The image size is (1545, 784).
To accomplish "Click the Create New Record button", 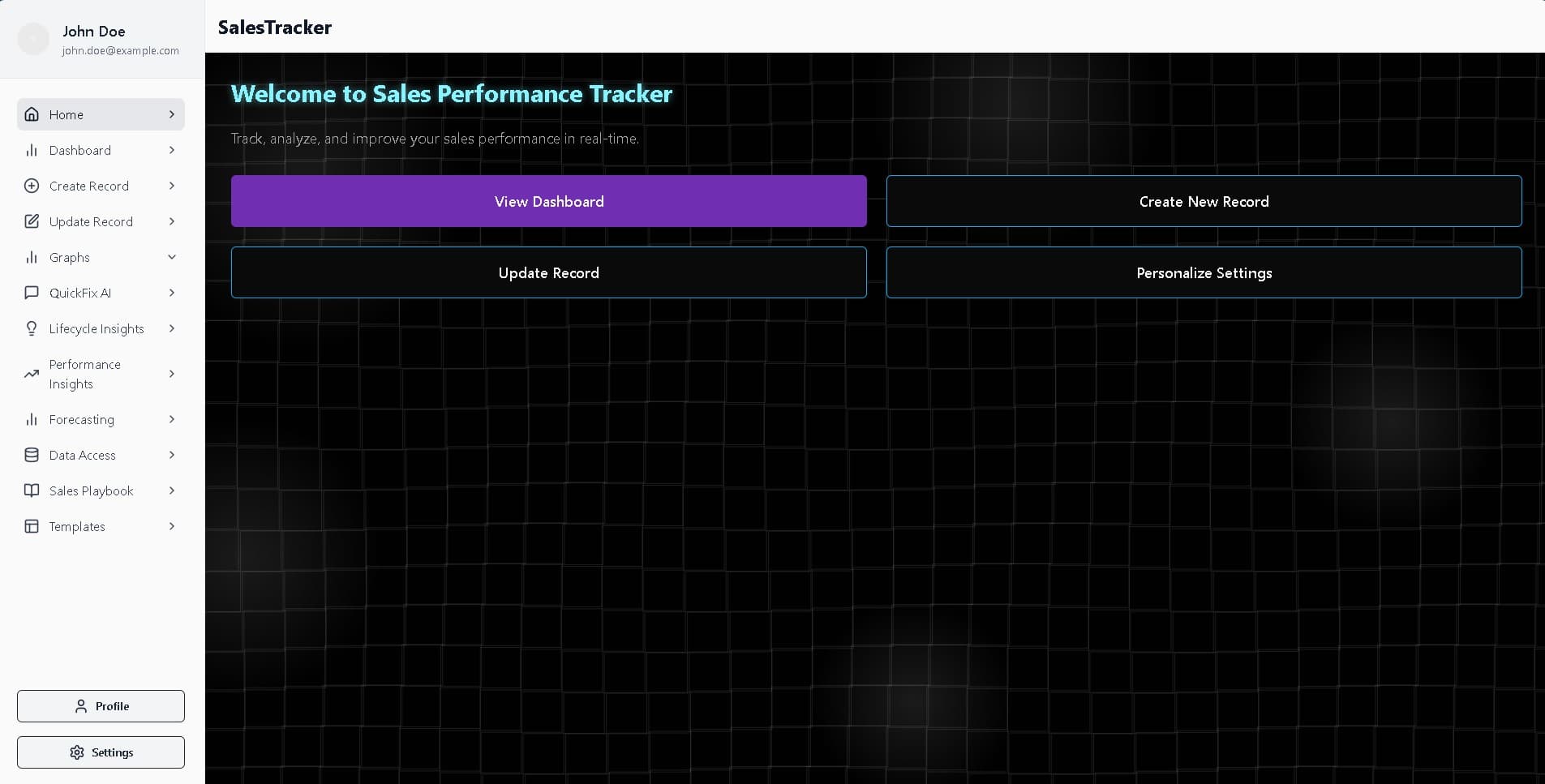I will pos(1204,201).
